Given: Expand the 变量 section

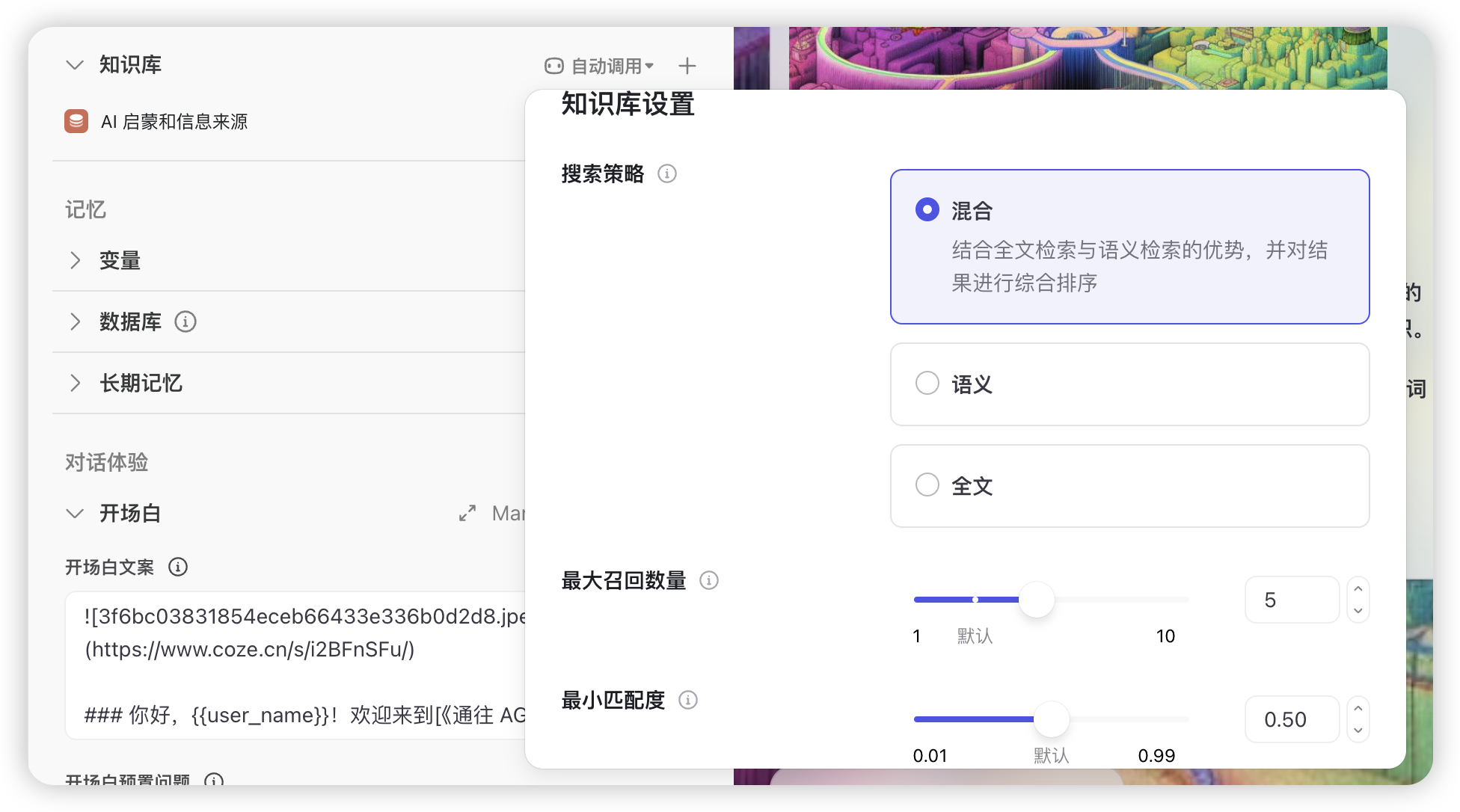Looking at the screenshot, I should pos(75,260).
